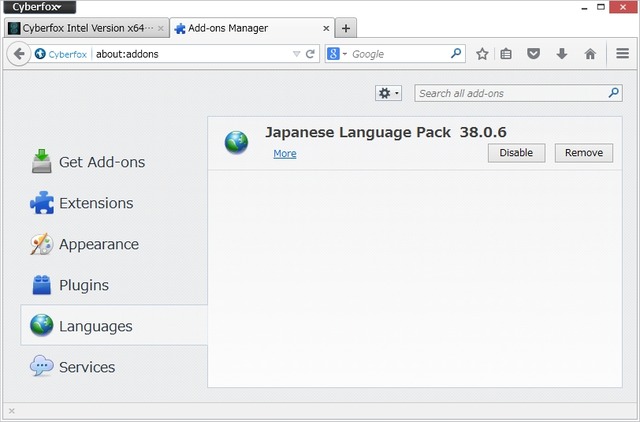Click the search bar magnifier icon
This screenshot has height=422, width=640.
pos(456,53)
